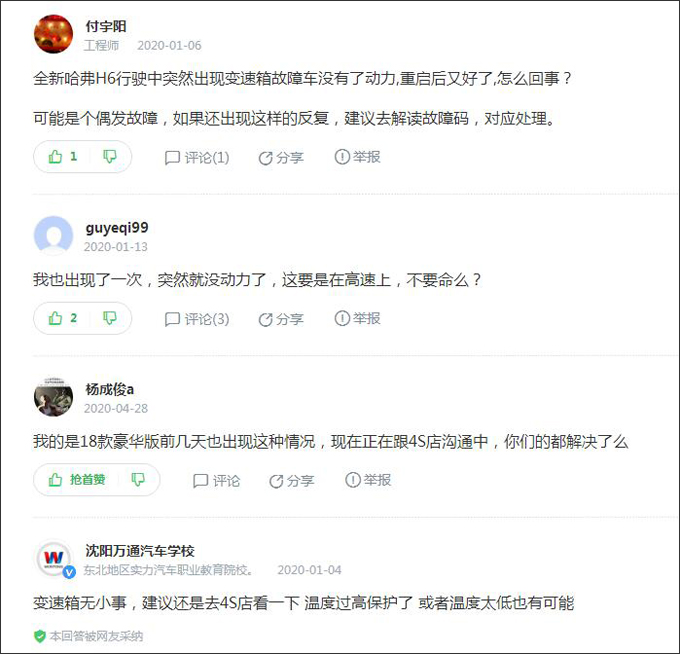The height and width of the screenshot is (654, 680).
Task: Open 评论 under 杨成俊a's comment
Action: tap(216, 481)
